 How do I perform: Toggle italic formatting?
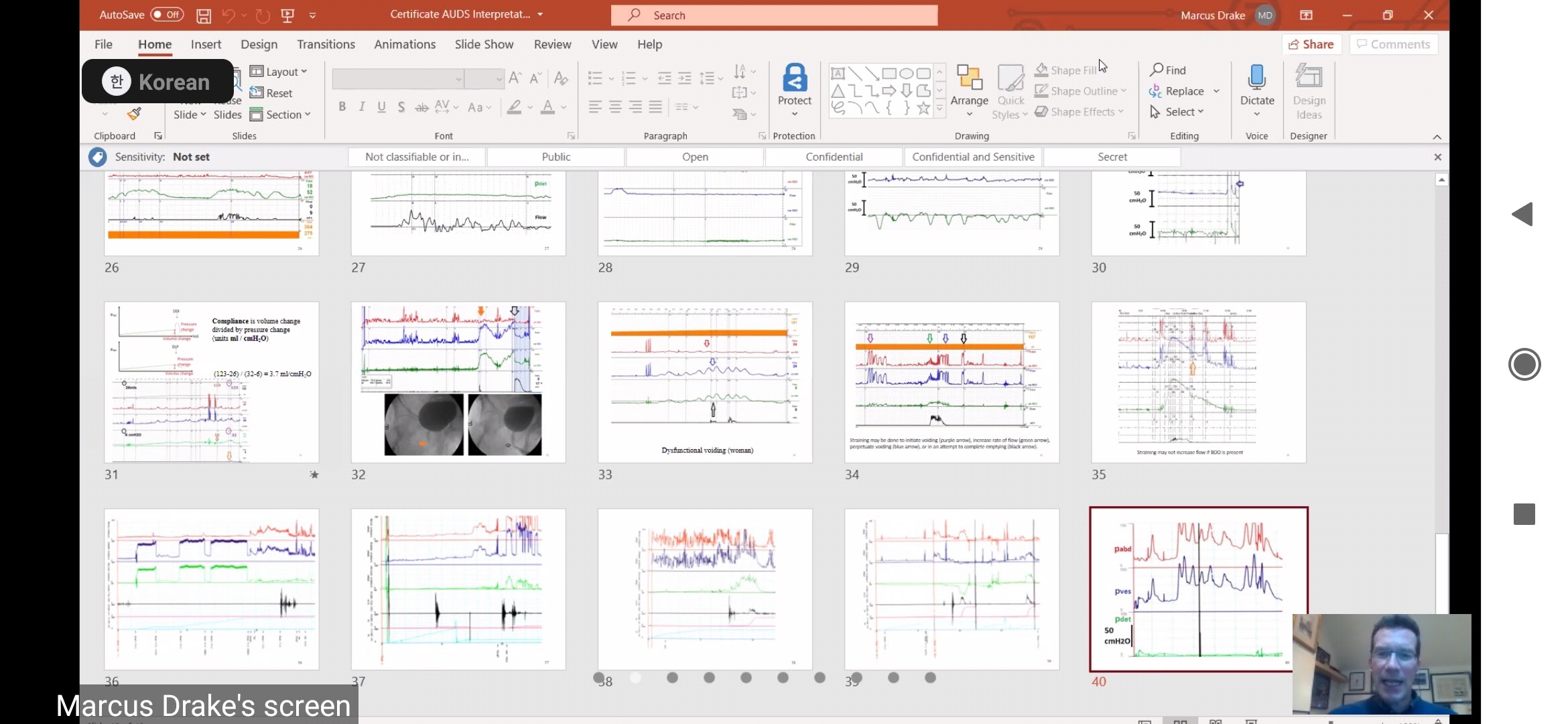362,107
